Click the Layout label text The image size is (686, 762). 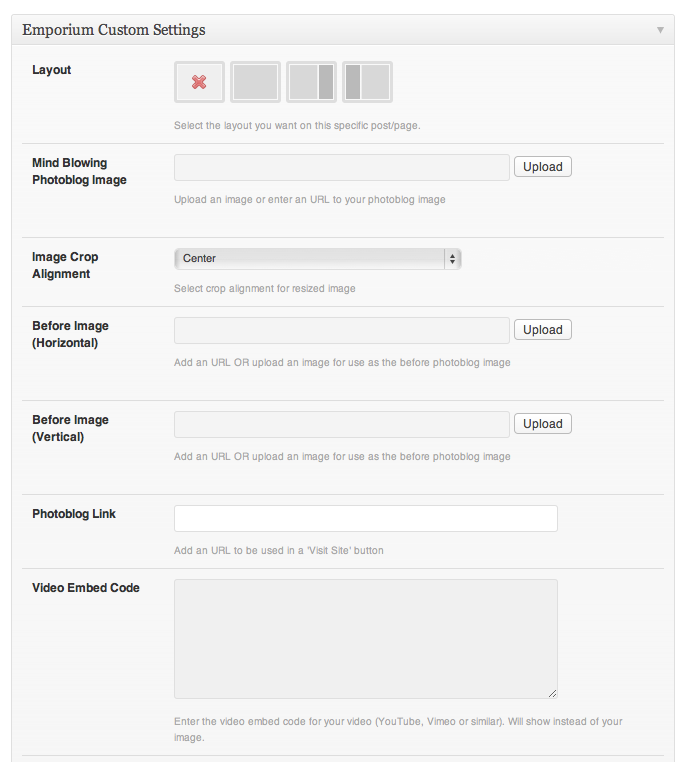(x=52, y=70)
